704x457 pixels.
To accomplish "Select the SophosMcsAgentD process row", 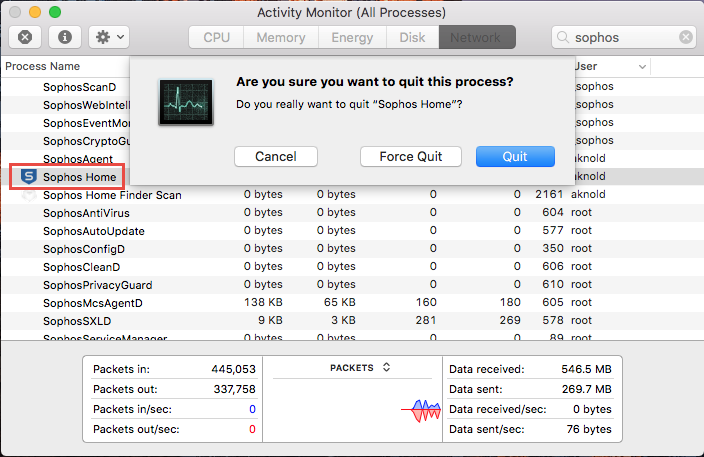I will (352, 303).
